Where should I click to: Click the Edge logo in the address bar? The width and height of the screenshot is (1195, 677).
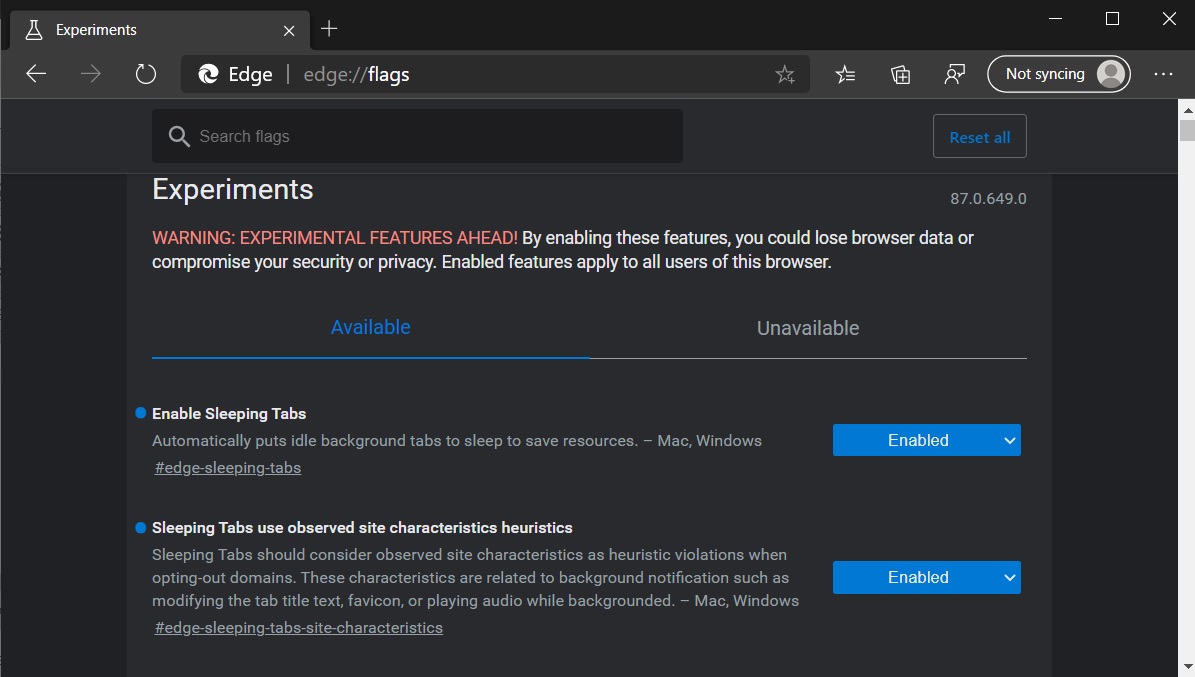click(x=208, y=74)
